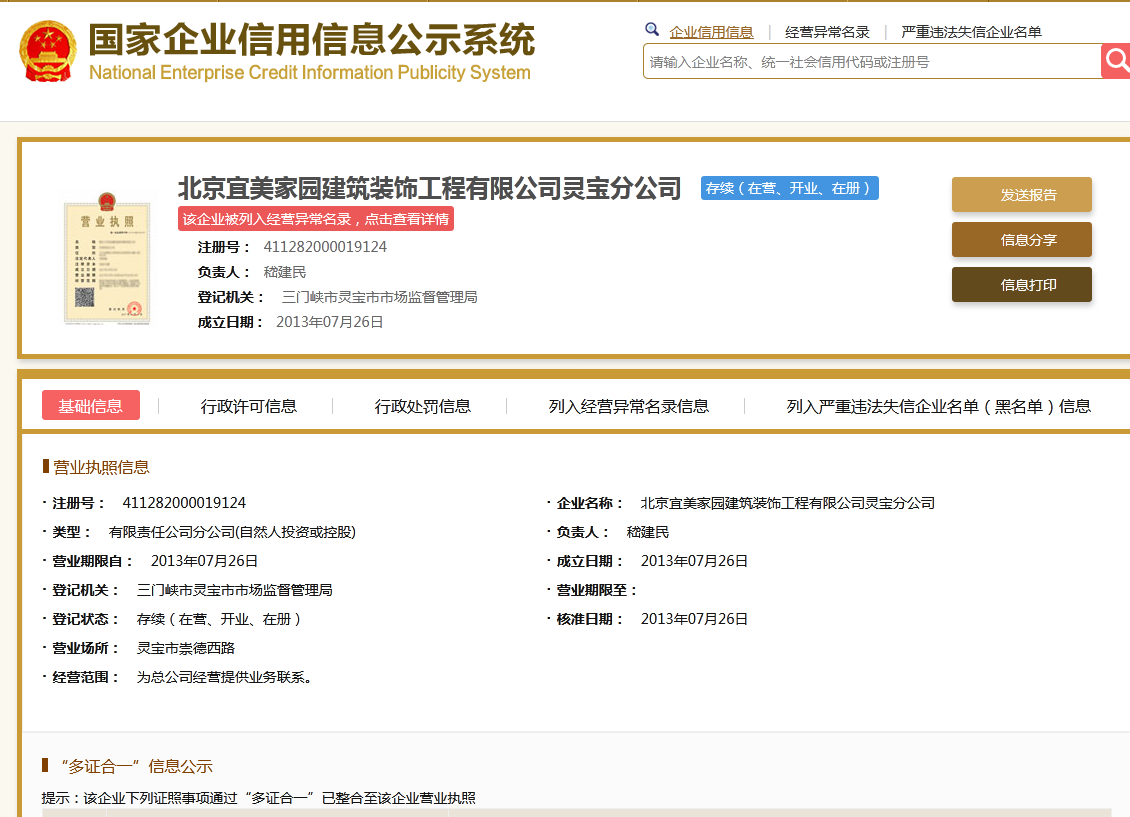Click the red search magnifier button
Image resolution: width=1130 pixels, height=817 pixels.
point(1116,61)
